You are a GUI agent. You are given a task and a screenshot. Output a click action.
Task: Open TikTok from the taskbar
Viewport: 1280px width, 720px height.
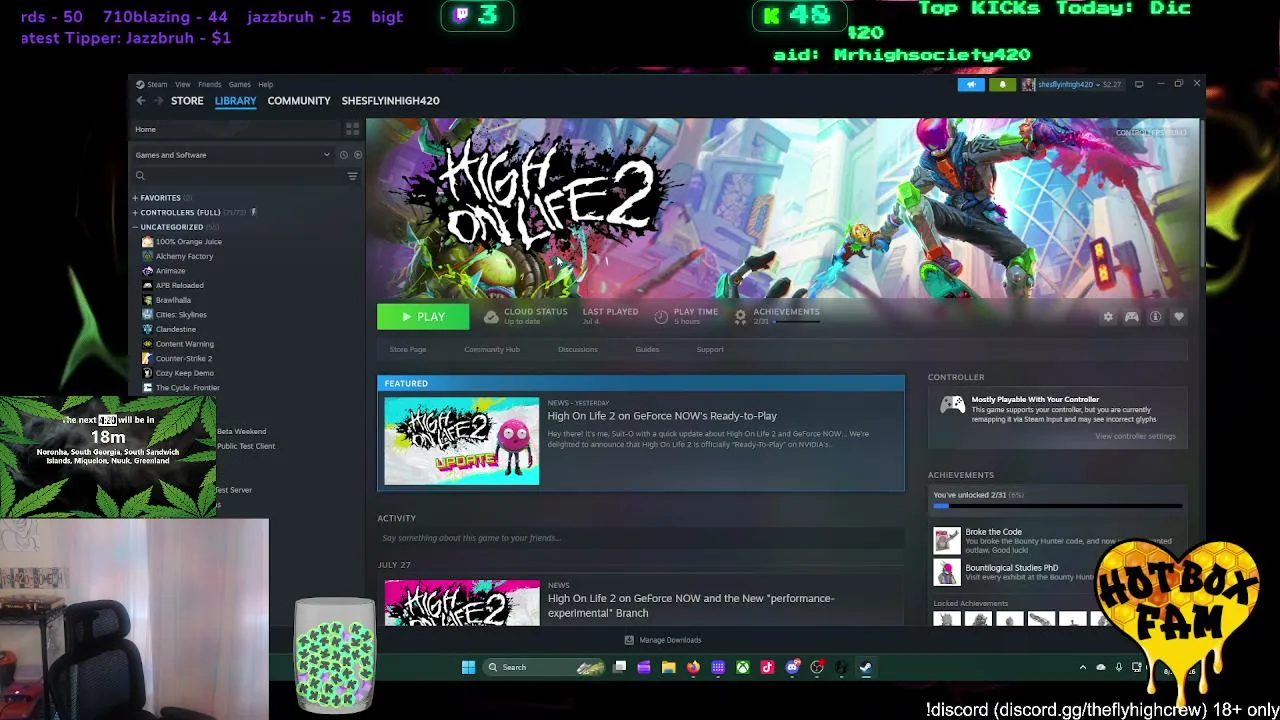point(767,667)
